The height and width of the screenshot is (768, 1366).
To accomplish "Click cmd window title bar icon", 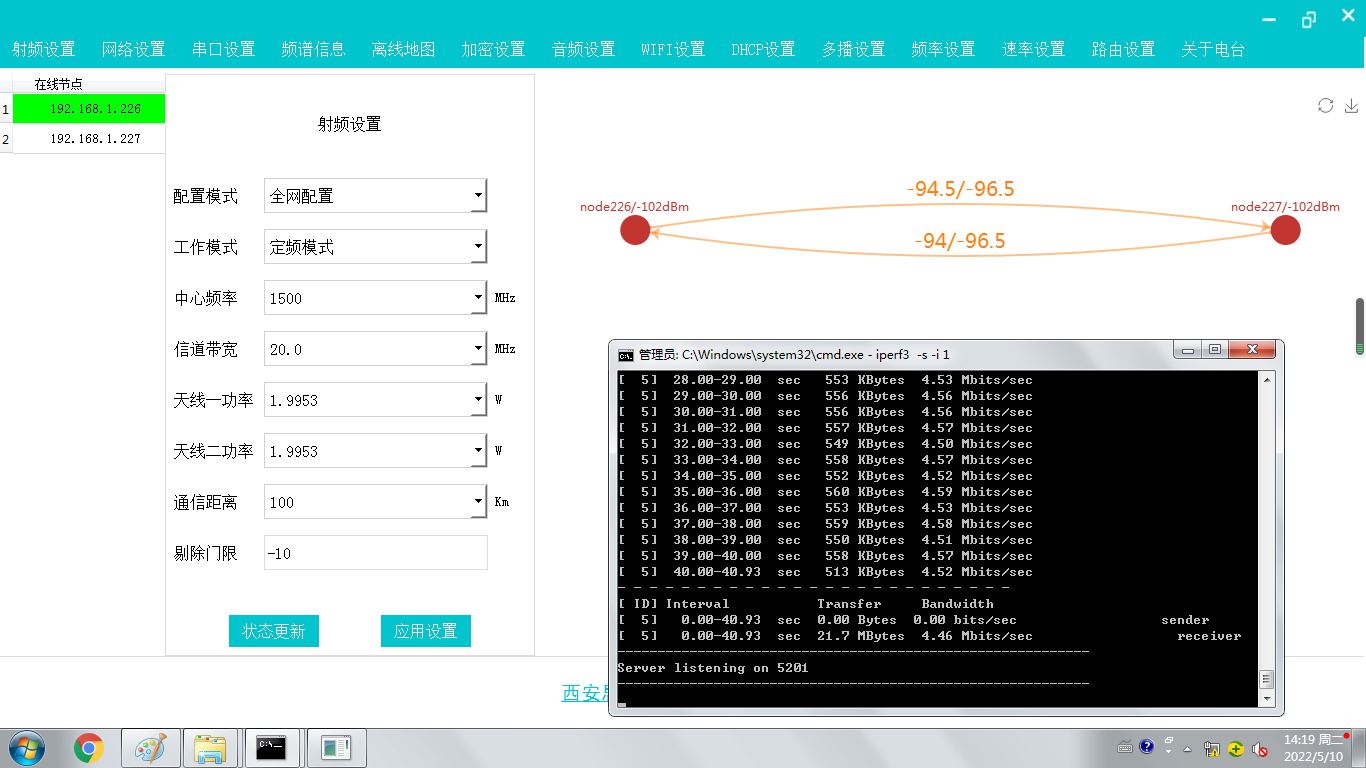I will click(625, 354).
